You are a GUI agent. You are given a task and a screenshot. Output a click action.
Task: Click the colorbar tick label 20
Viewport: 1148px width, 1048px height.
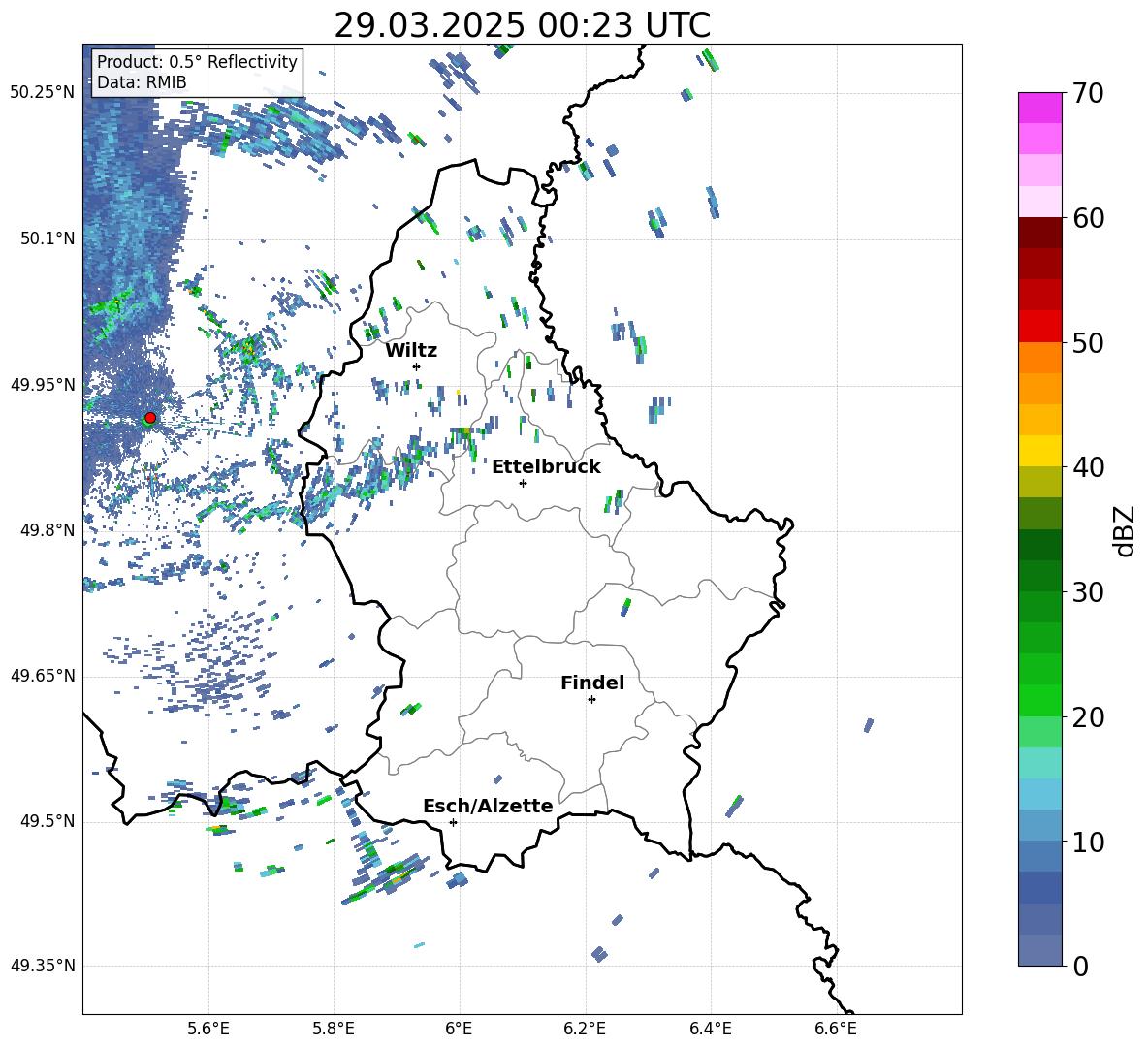click(x=1088, y=716)
